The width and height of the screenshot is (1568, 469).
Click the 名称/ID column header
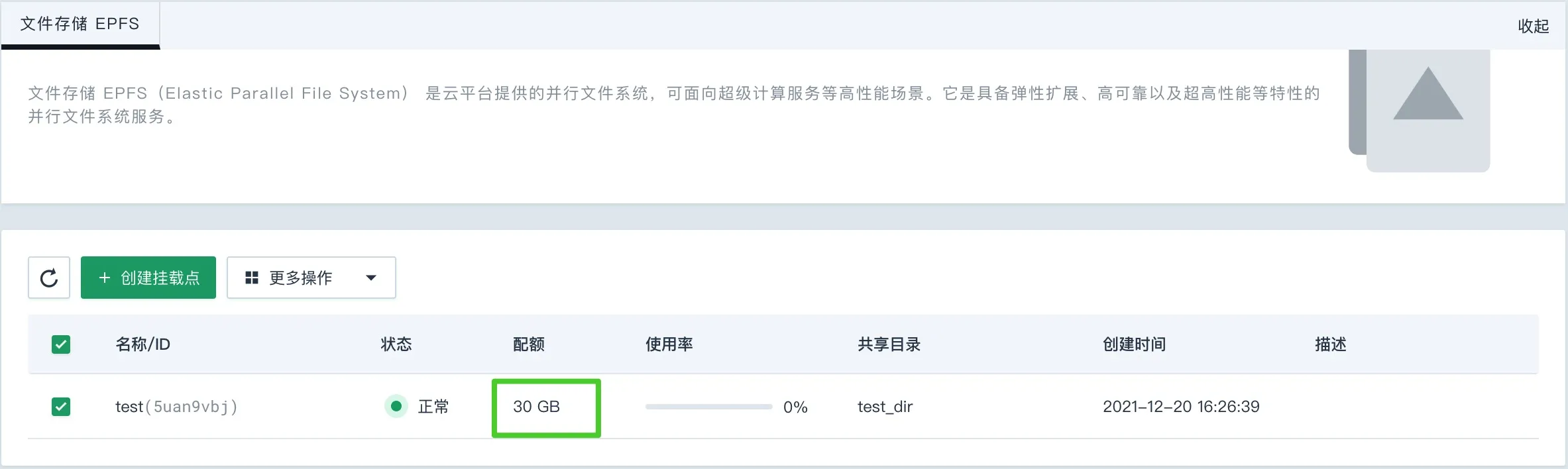tap(143, 344)
